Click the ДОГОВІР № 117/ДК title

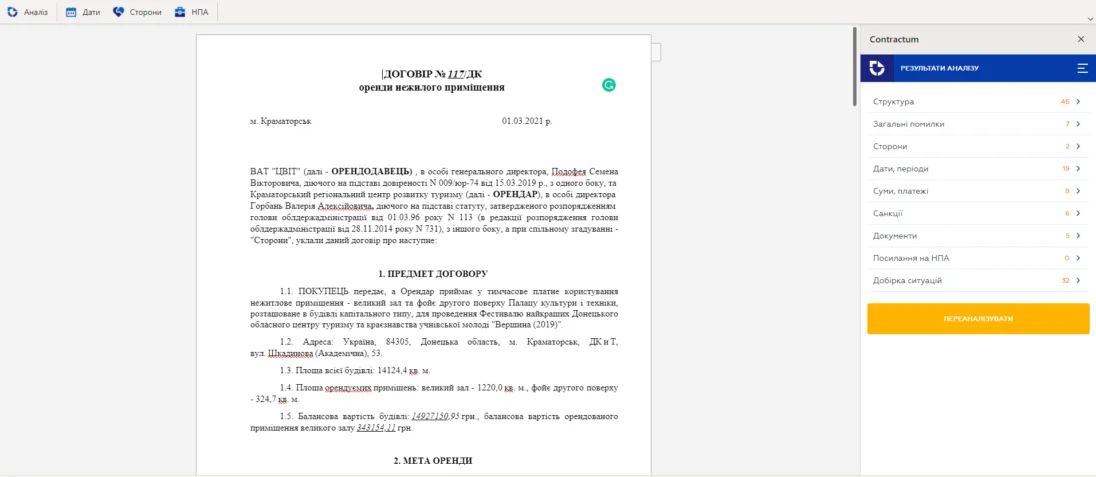tap(431, 74)
